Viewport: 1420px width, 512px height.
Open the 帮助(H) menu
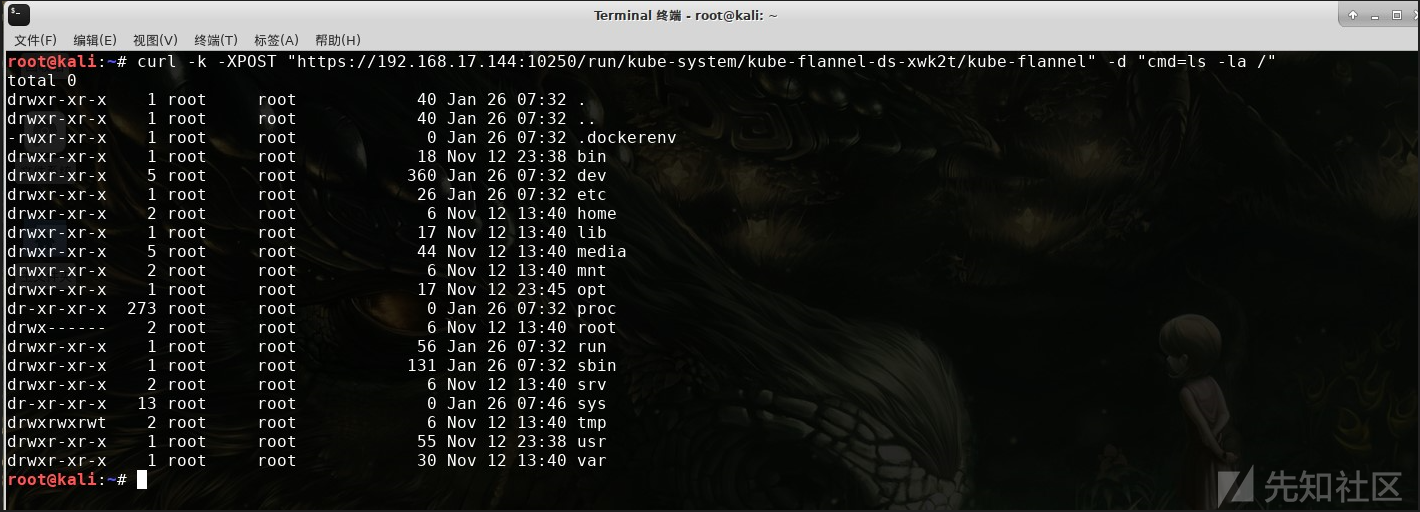click(337, 40)
